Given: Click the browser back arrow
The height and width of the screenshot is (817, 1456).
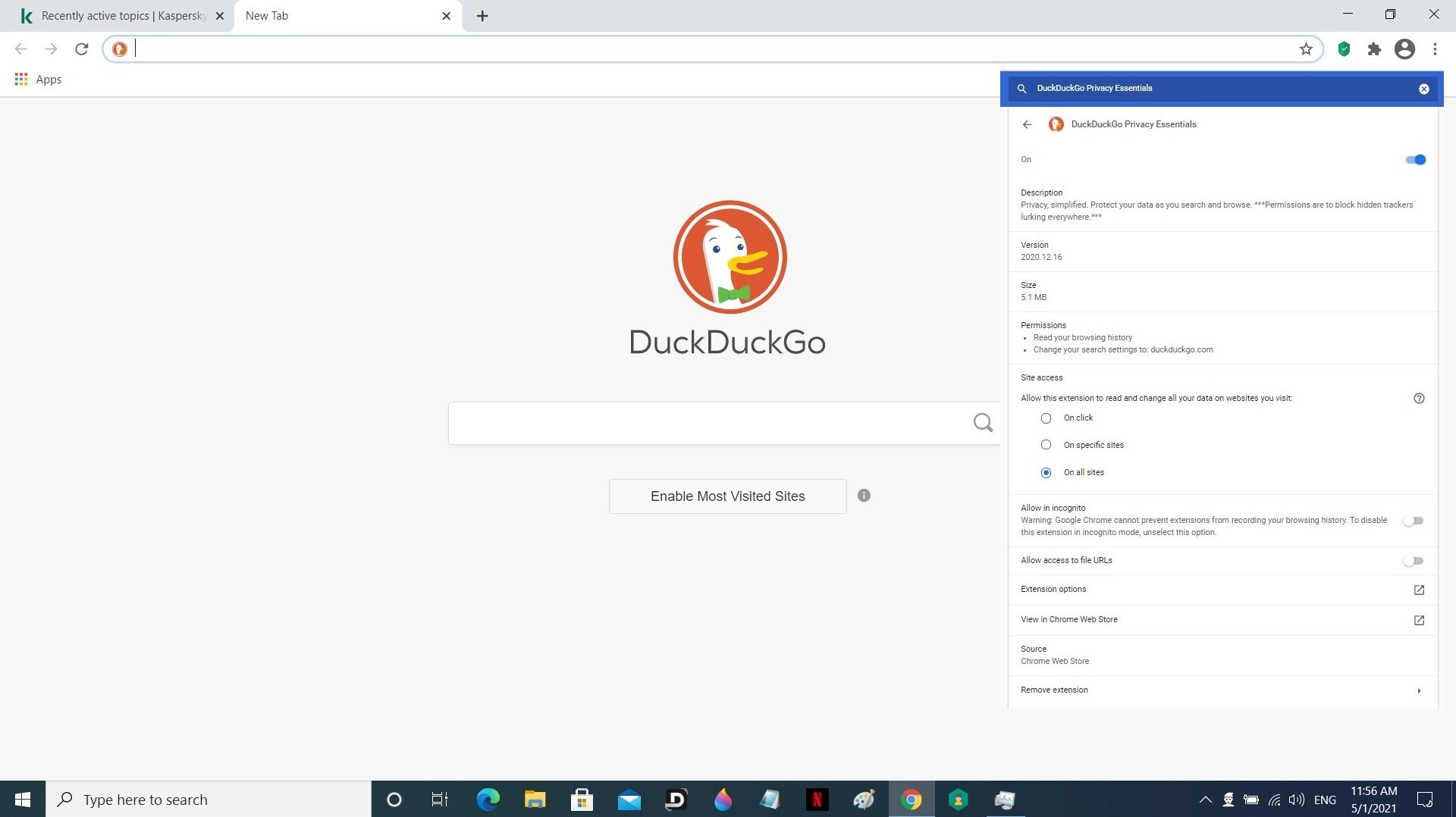Looking at the screenshot, I should [x=20, y=49].
